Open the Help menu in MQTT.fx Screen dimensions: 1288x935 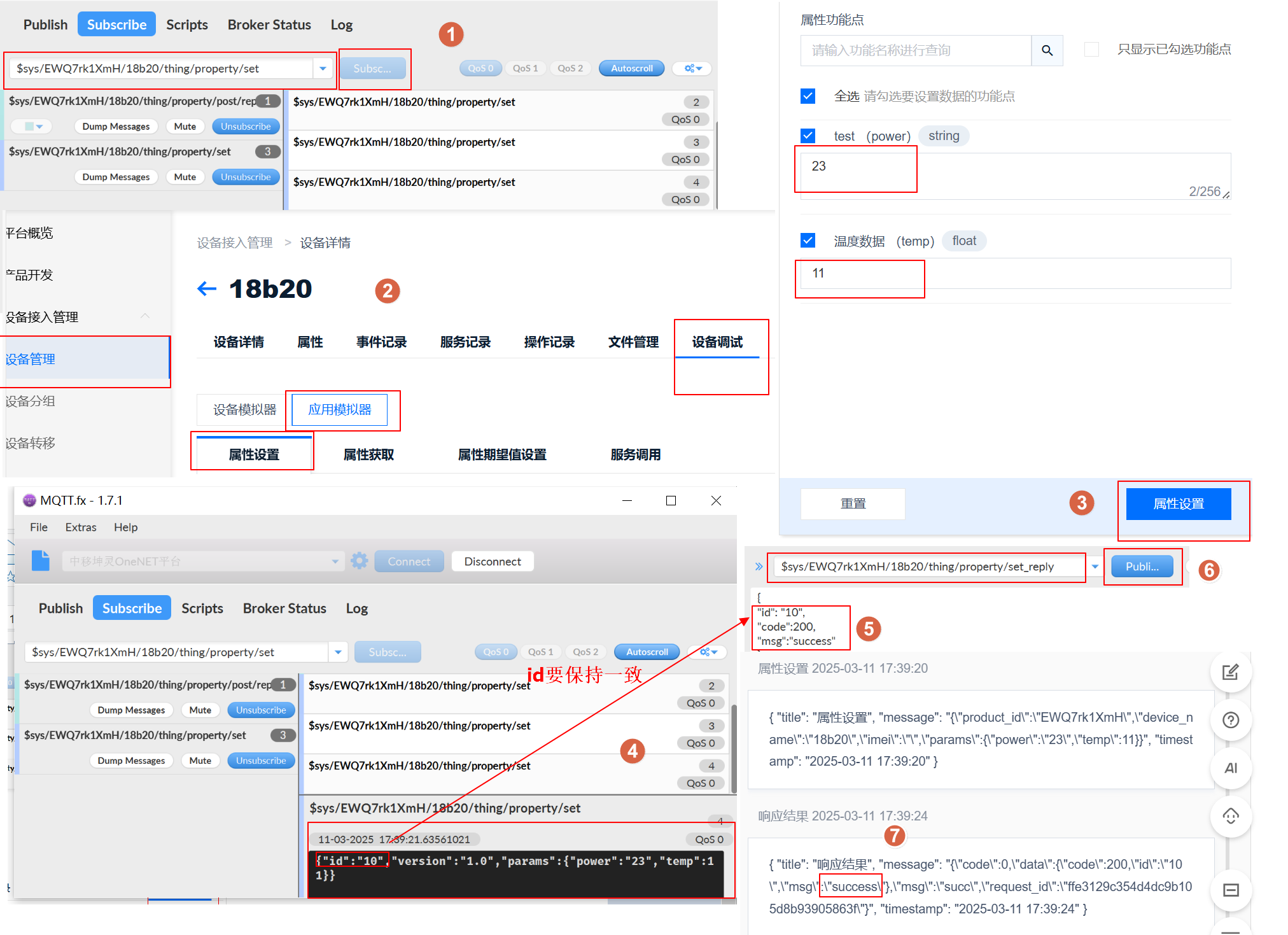pyautogui.click(x=125, y=527)
